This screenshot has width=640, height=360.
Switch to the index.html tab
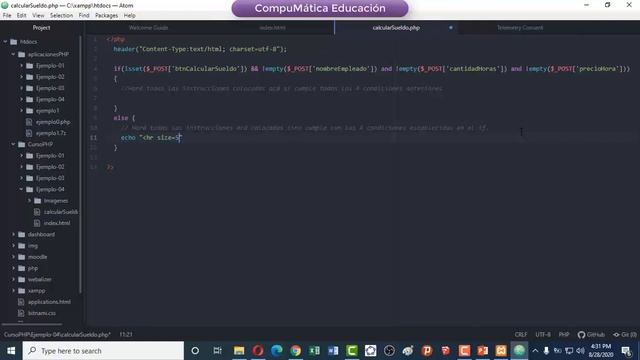(272, 28)
